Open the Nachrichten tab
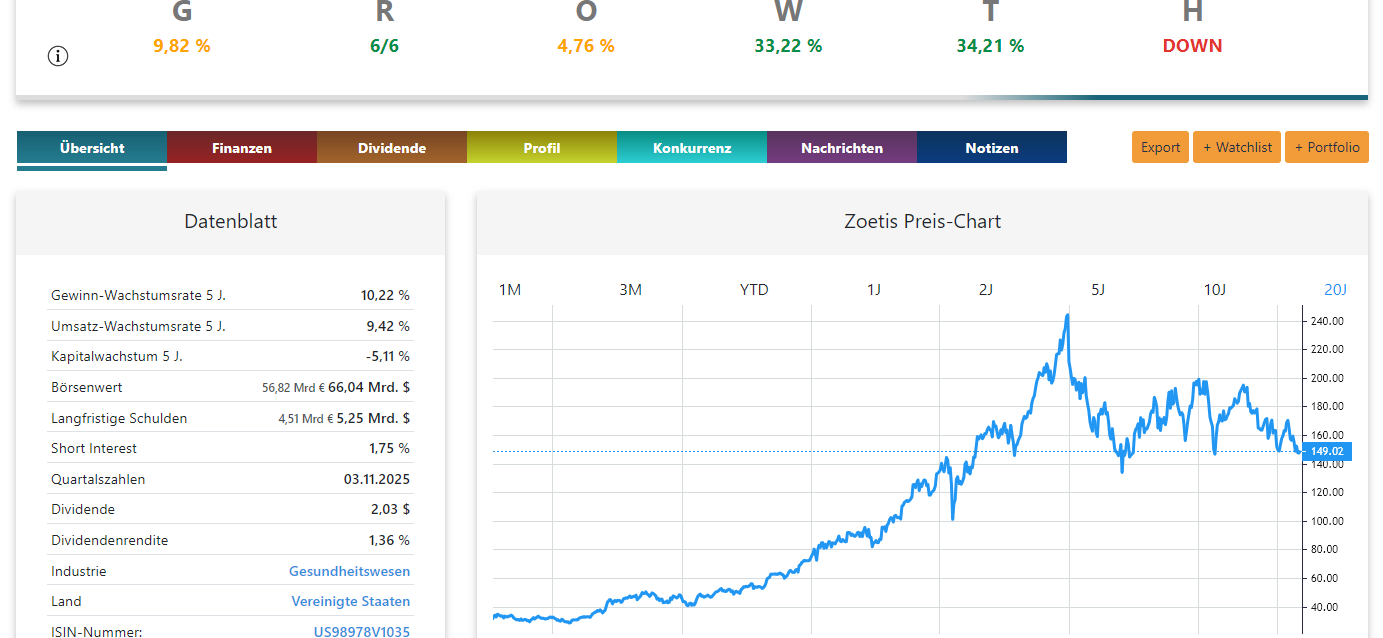 coord(842,148)
